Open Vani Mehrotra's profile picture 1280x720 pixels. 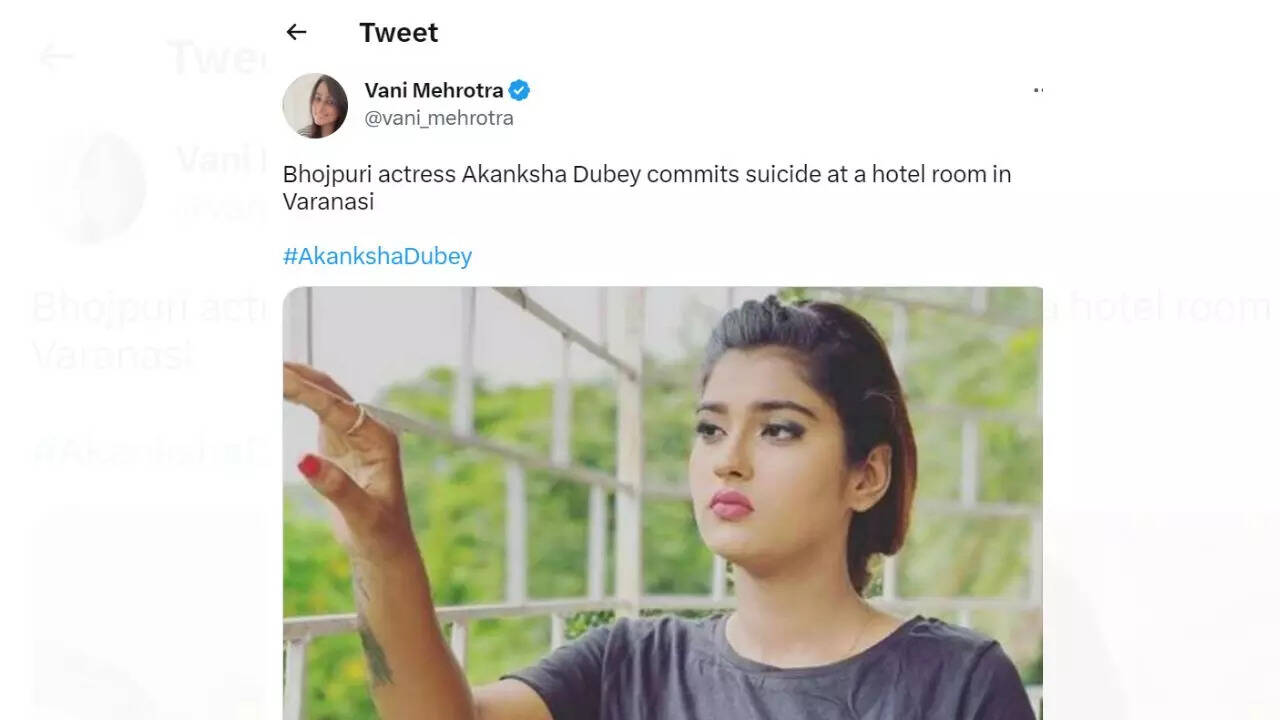pyautogui.click(x=315, y=105)
